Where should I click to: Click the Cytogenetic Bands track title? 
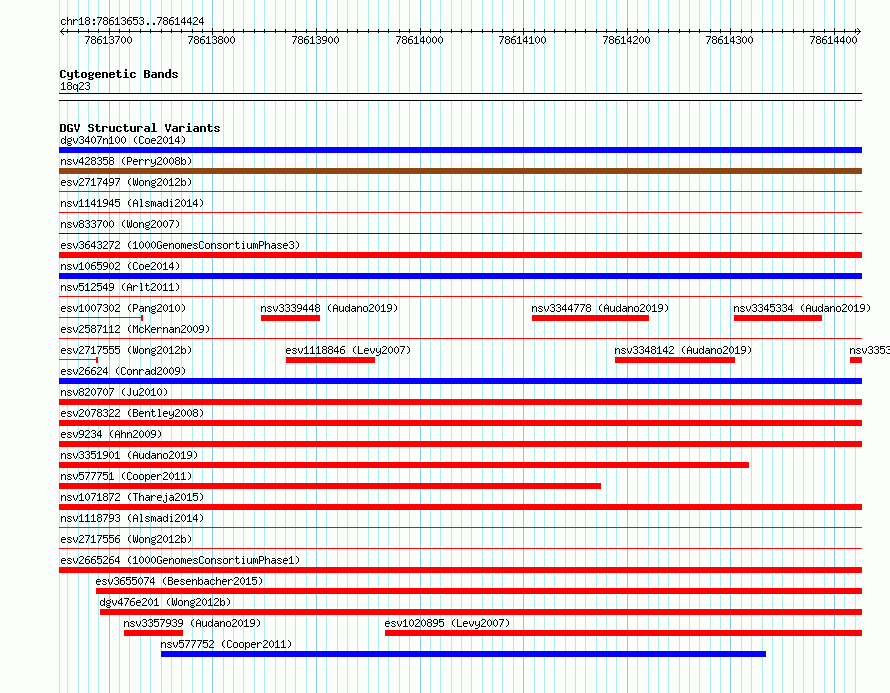tap(119, 74)
